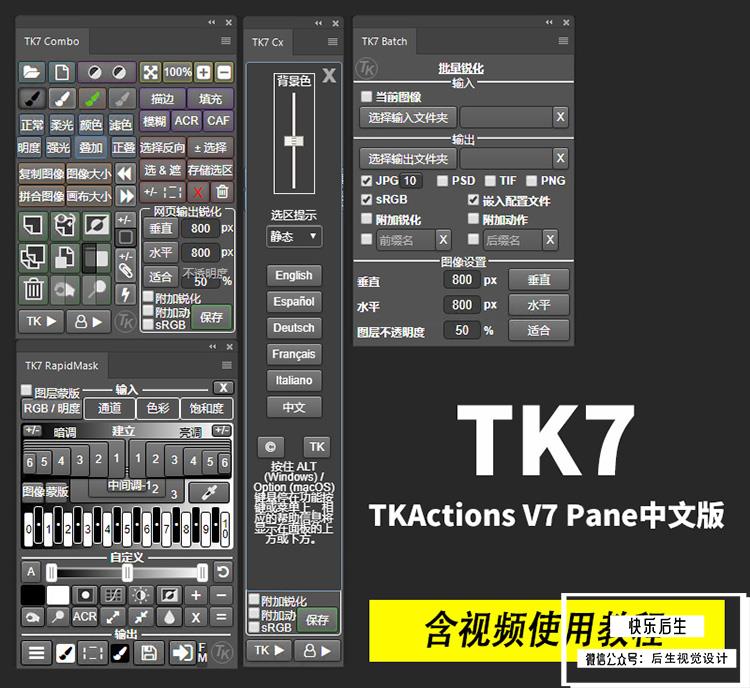Toggle the sRGB checkbox in TK7 Batch
Image resolution: width=750 pixels, height=688 pixels.
pos(366,199)
